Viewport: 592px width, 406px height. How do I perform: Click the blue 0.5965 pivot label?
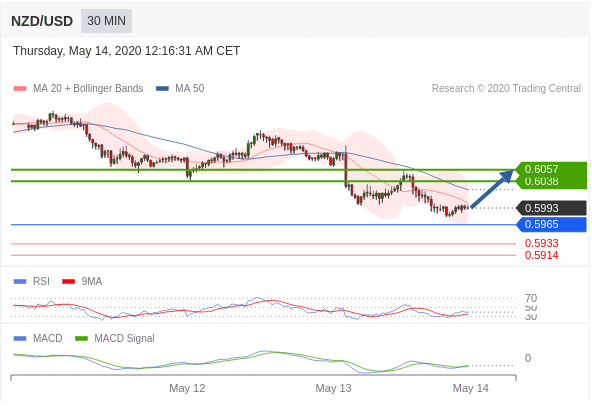(551, 224)
